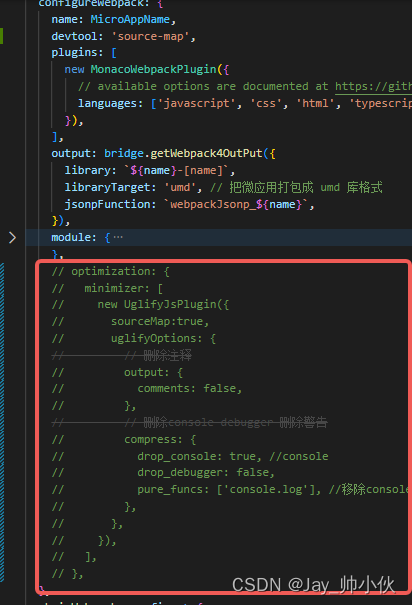This screenshot has height=605, width=412.
Task: Click 'MonacoWebpackPlugin' class name
Action: (154, 69)
